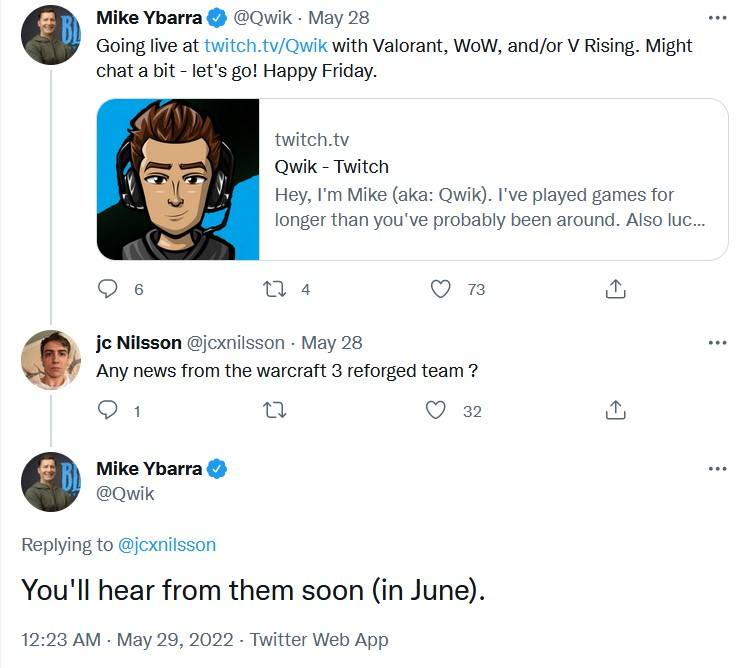Like jc Nilsson's tweet with 32 likes
The width and height of the screenshot is (749, 668).
tap(436, 410)
